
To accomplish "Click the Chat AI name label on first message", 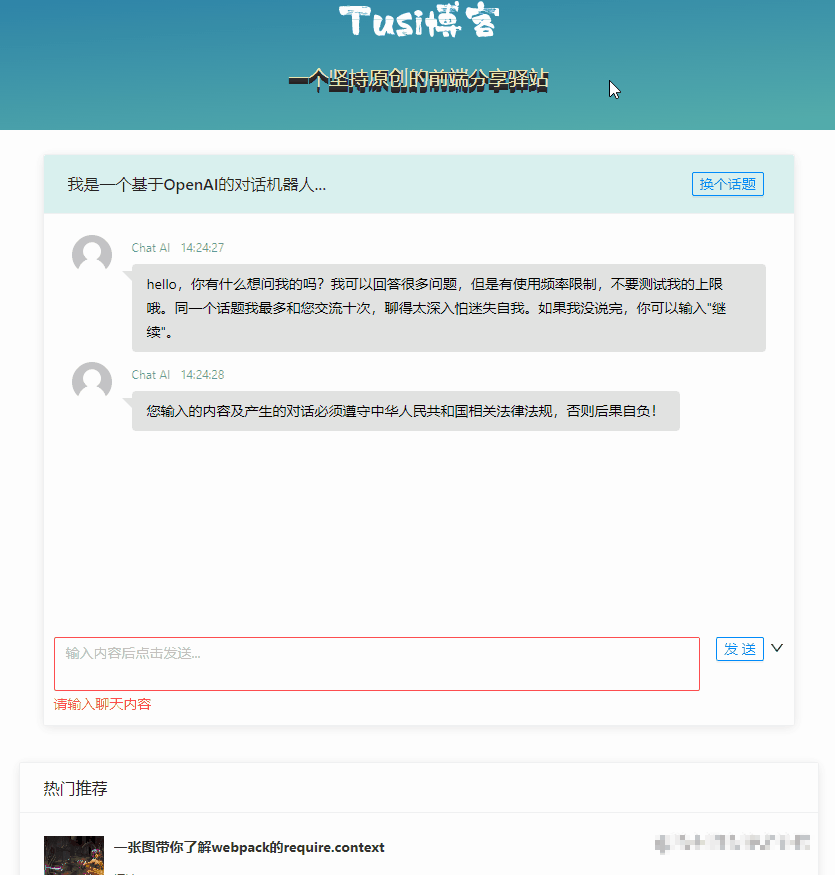I will coord(150,247).
